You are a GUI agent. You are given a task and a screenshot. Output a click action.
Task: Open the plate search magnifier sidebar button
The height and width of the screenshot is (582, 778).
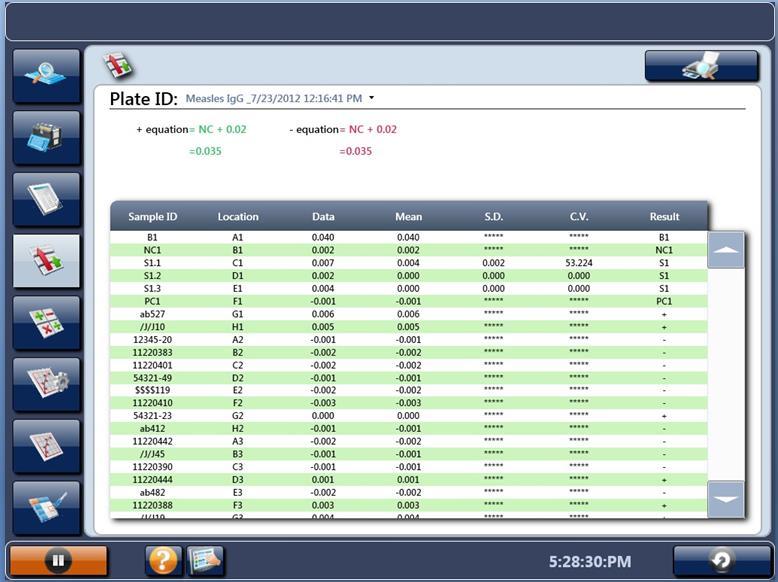pyautogui.click(x=46, y=76)
